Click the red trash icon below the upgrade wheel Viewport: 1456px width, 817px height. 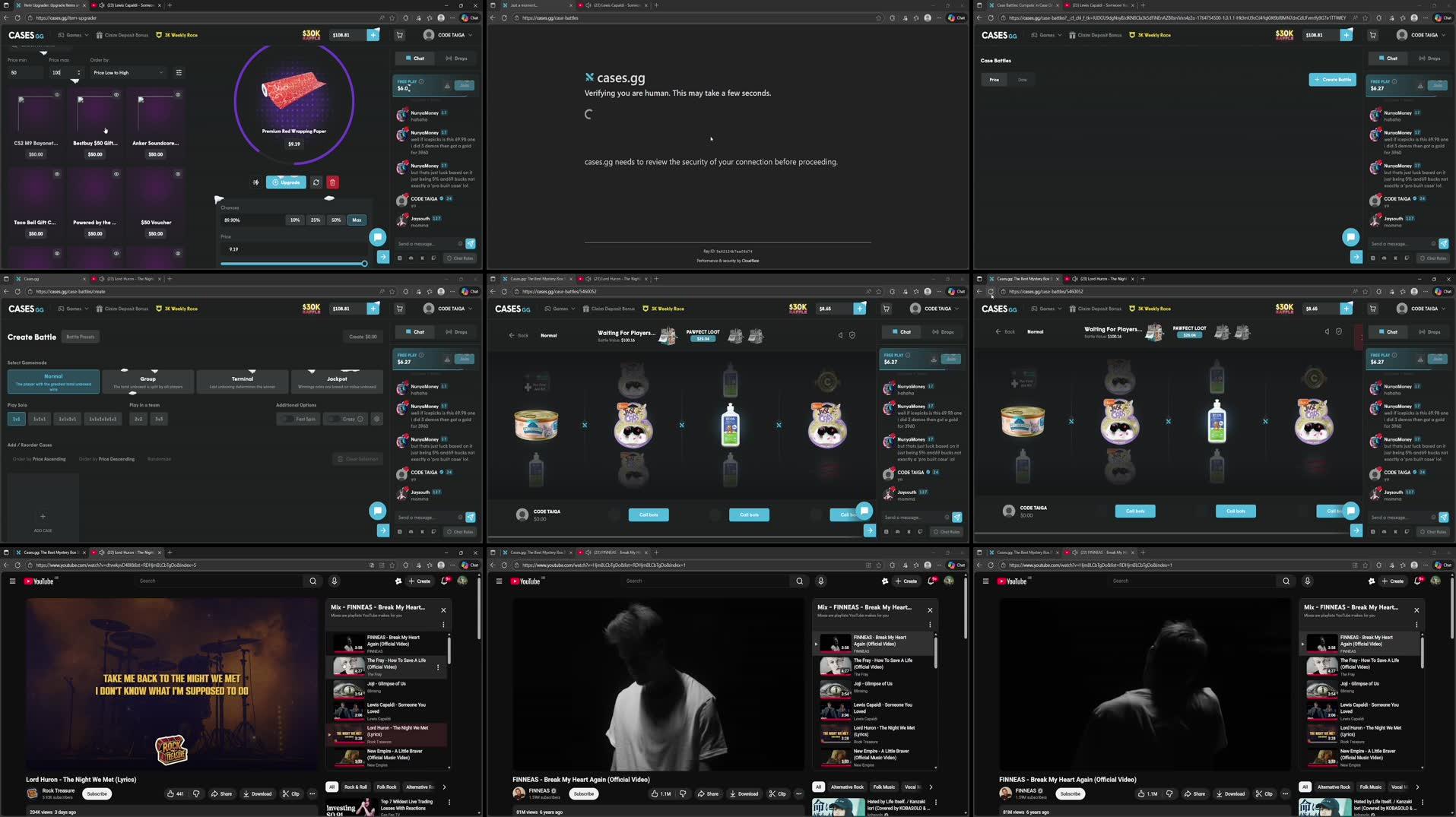tap(332, 182)
